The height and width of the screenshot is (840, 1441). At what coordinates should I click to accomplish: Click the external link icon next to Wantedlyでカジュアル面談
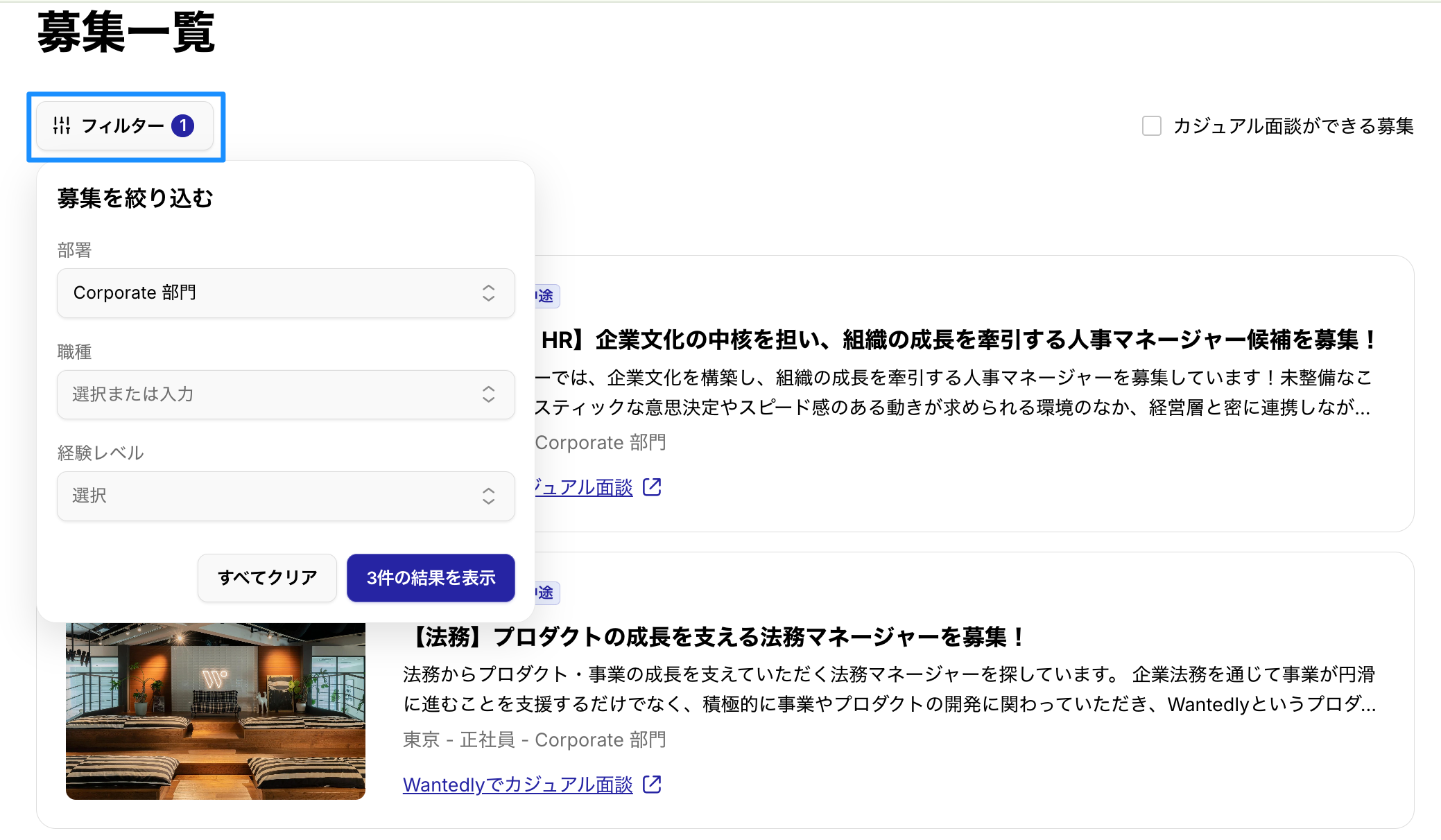click(652, 785)
